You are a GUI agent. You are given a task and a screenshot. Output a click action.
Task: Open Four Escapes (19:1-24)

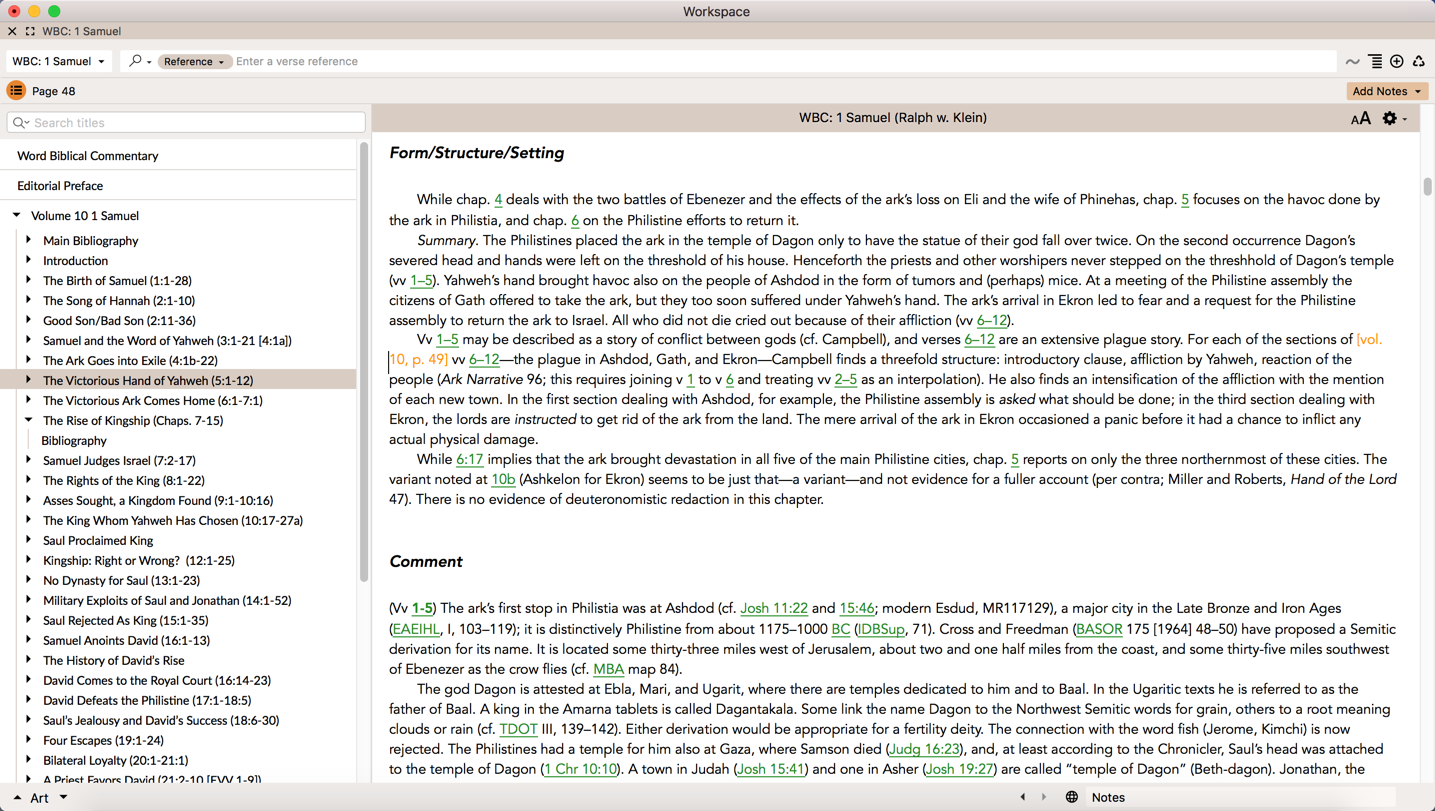pos(103,741)
